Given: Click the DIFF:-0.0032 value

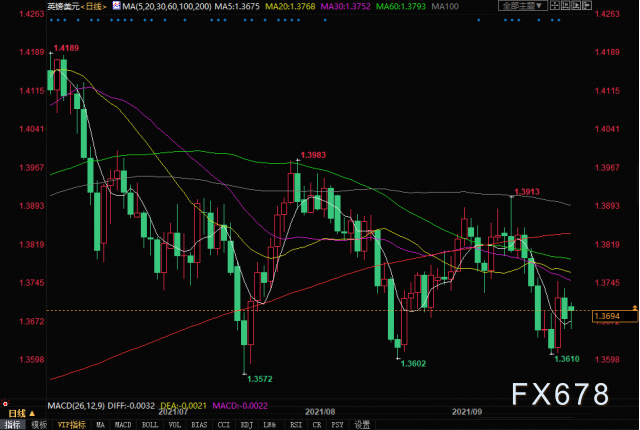Looking at the screenshot, I should tap(131, 406).
